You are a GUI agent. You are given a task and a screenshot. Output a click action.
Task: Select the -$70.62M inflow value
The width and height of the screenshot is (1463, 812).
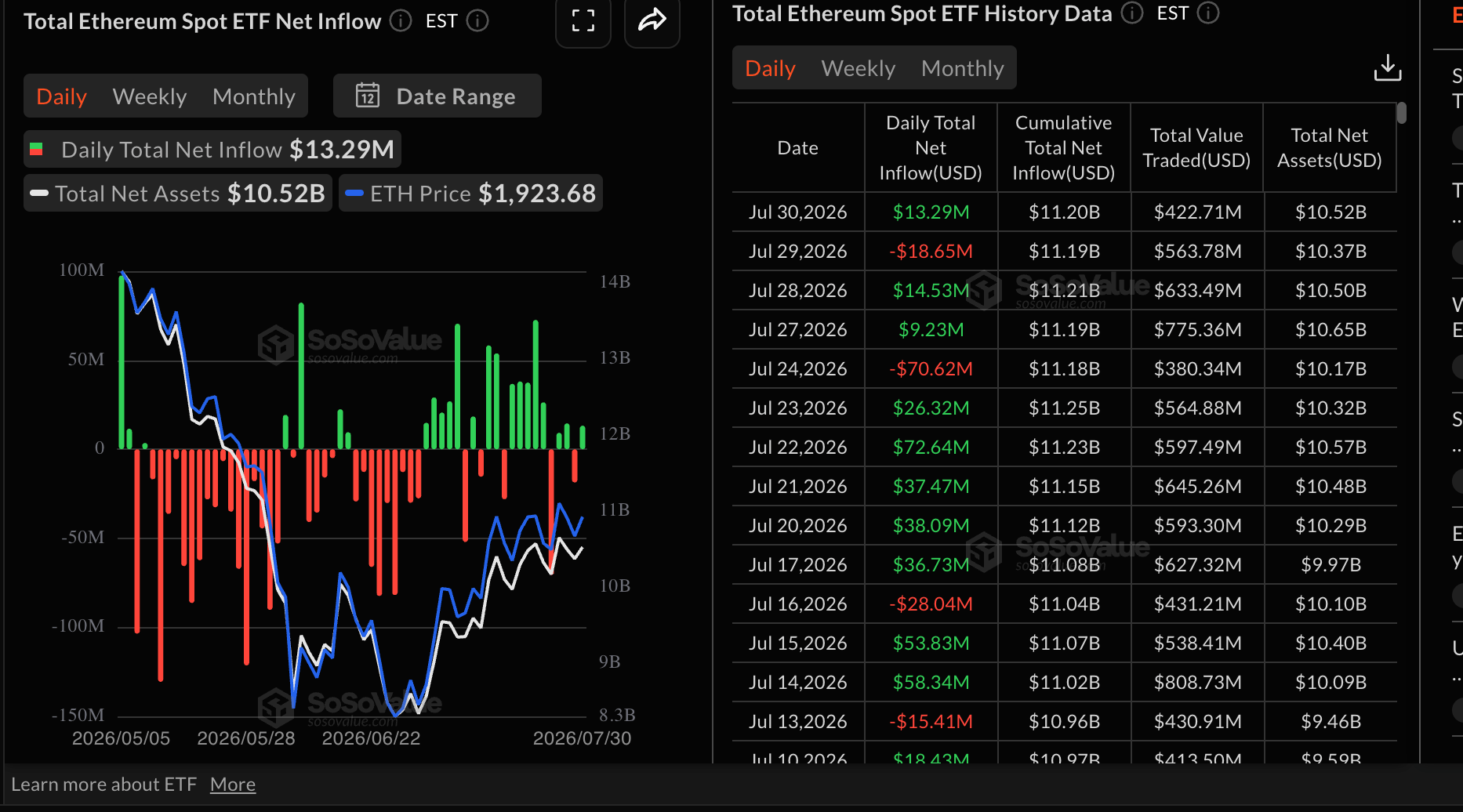click(931, 369)
